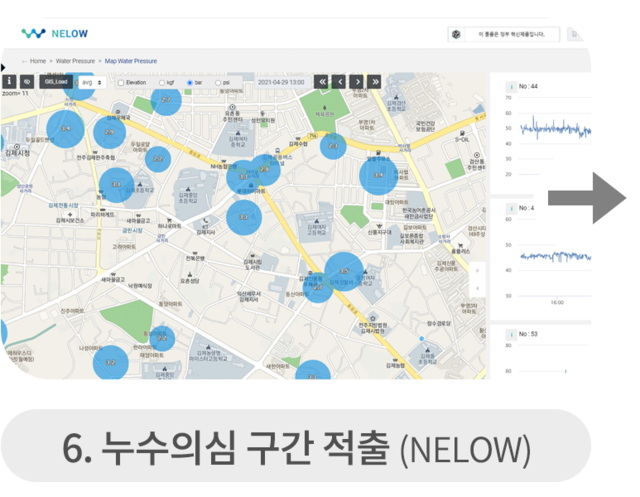
Task: Click the 김제시청 label on the map
Action: pos(18,153)
